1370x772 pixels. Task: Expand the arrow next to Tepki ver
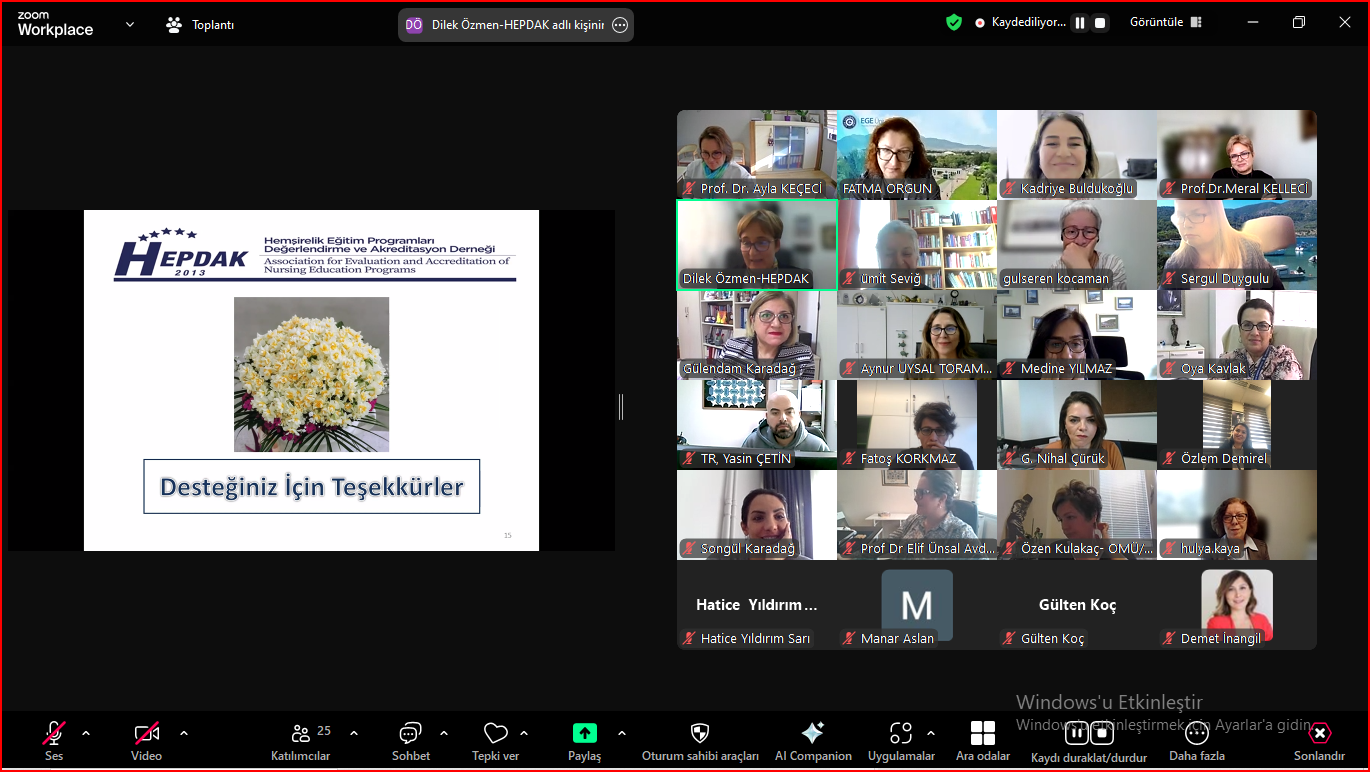524,733
